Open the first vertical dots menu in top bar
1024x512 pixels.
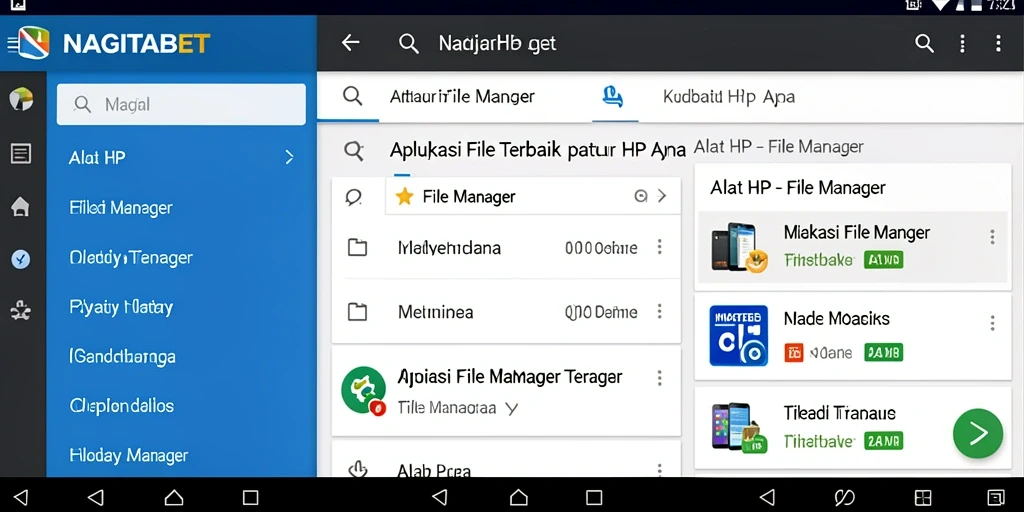962,44
